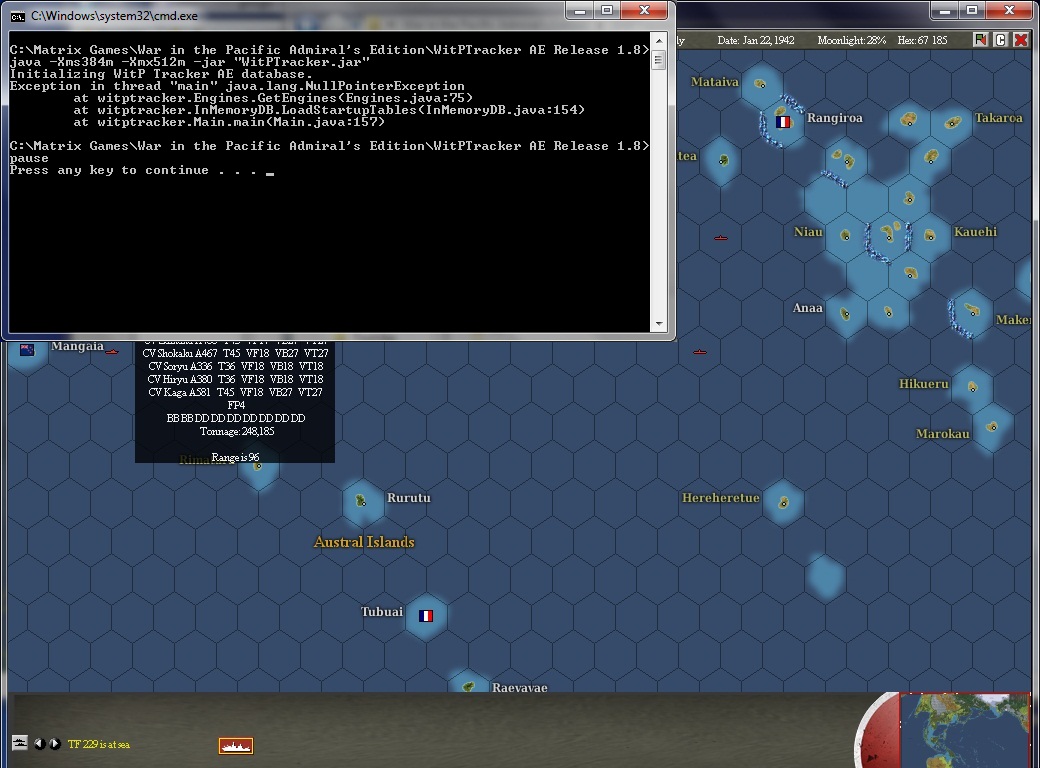Select the red ship marker south of Anaa
This screenshot has height=768, width=1040.
coord(700,352)
